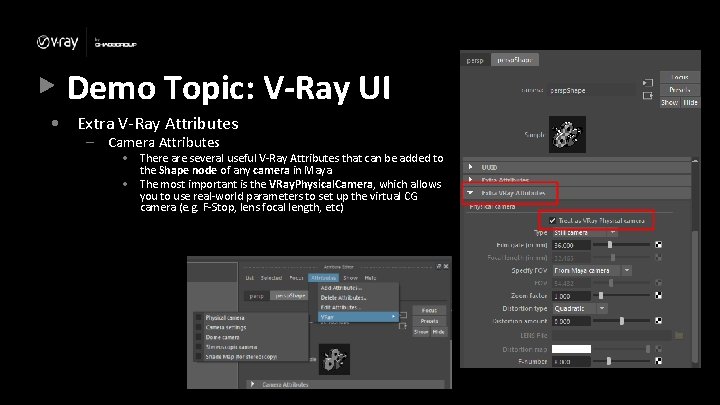Screen dimensions: 720x405
Task: Switch to persp tab in large panel
Action: (475, 60)
